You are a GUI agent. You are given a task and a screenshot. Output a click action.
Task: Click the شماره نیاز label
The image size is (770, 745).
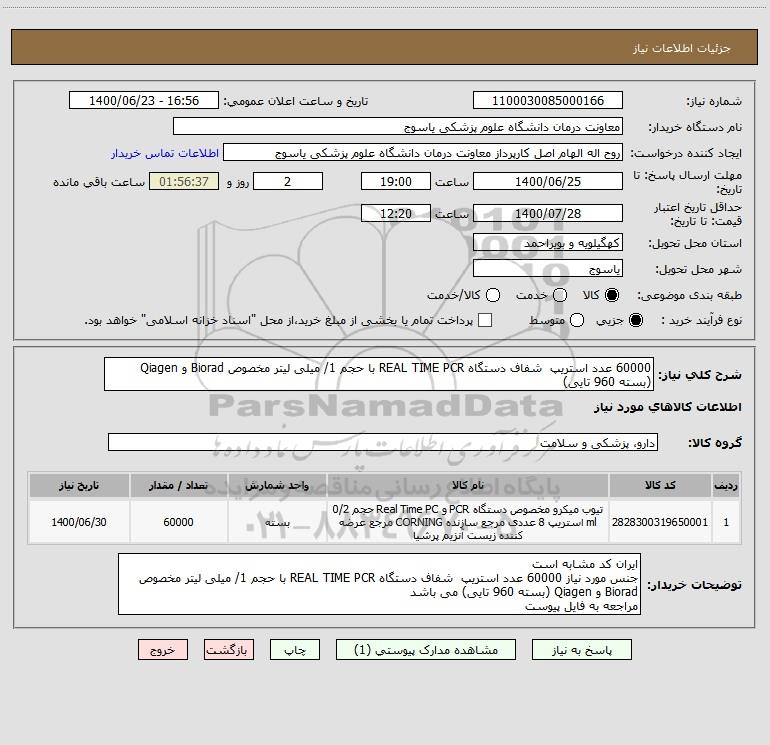(714, 102)
